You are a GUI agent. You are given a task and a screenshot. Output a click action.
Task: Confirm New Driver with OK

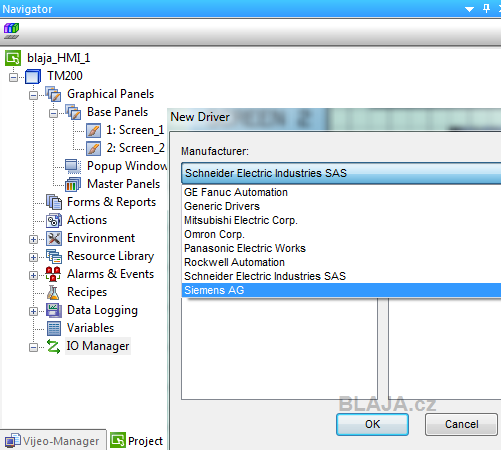(372, 424)
